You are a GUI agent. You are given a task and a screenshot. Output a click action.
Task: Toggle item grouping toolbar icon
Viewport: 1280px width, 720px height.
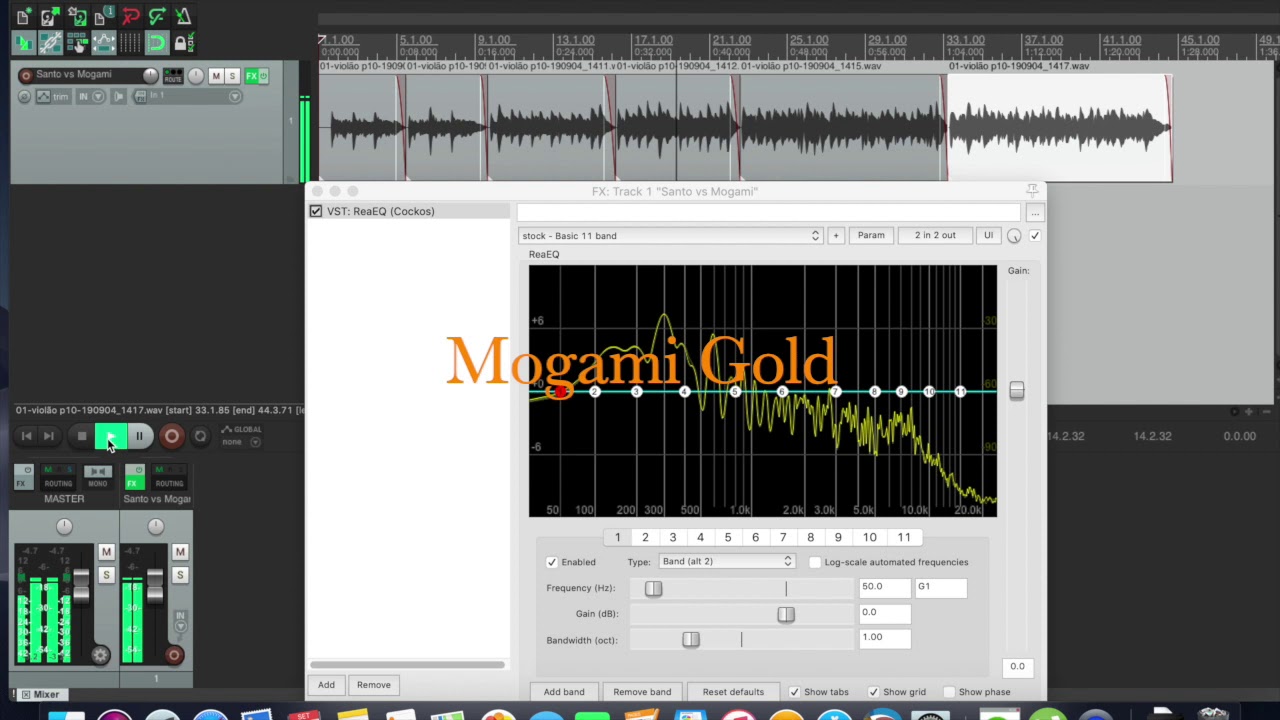tap(50, 43)
